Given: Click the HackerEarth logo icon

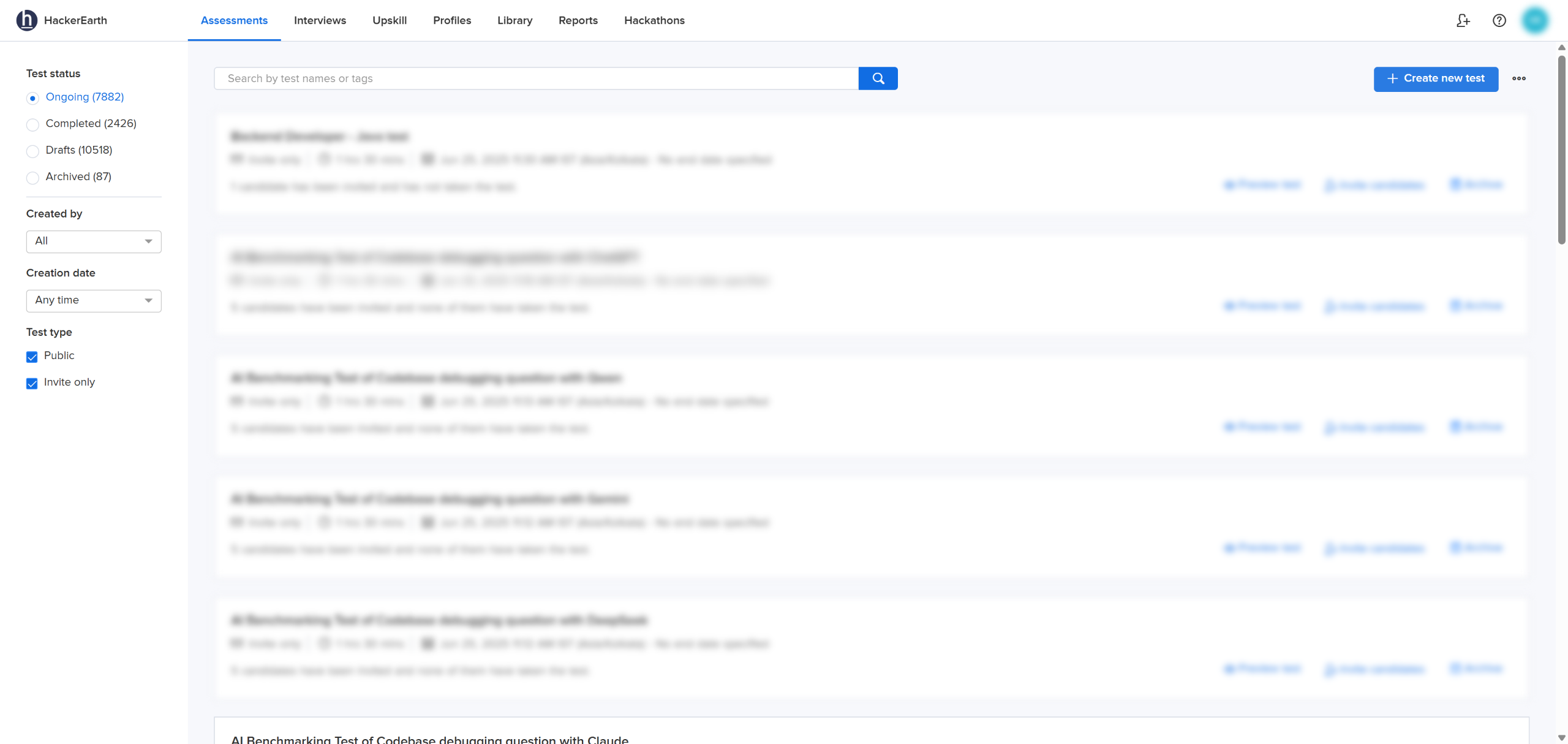Looking at the screenshot, I should (x=26, y=20).
